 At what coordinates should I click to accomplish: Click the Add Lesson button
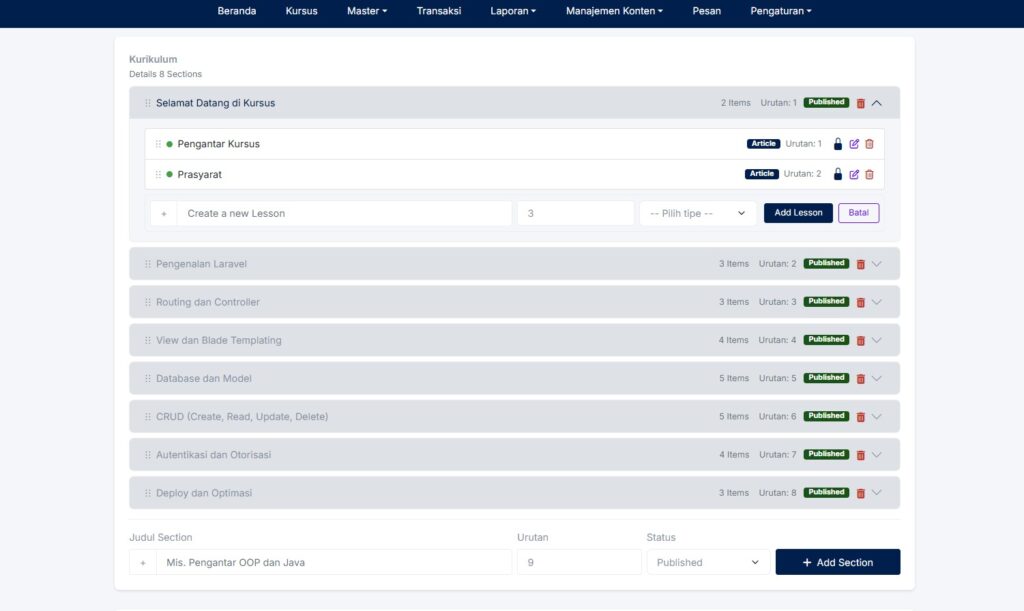[x=798, y=213]
